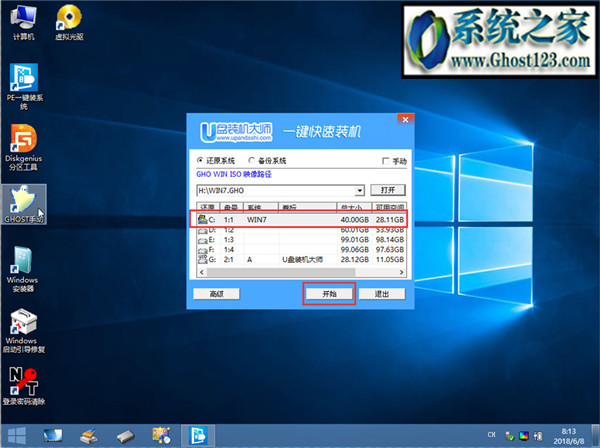This screenshot has width=600, height=448.
Task: Click the U盘装机大师 logo in dialog header
Action: 236,132
